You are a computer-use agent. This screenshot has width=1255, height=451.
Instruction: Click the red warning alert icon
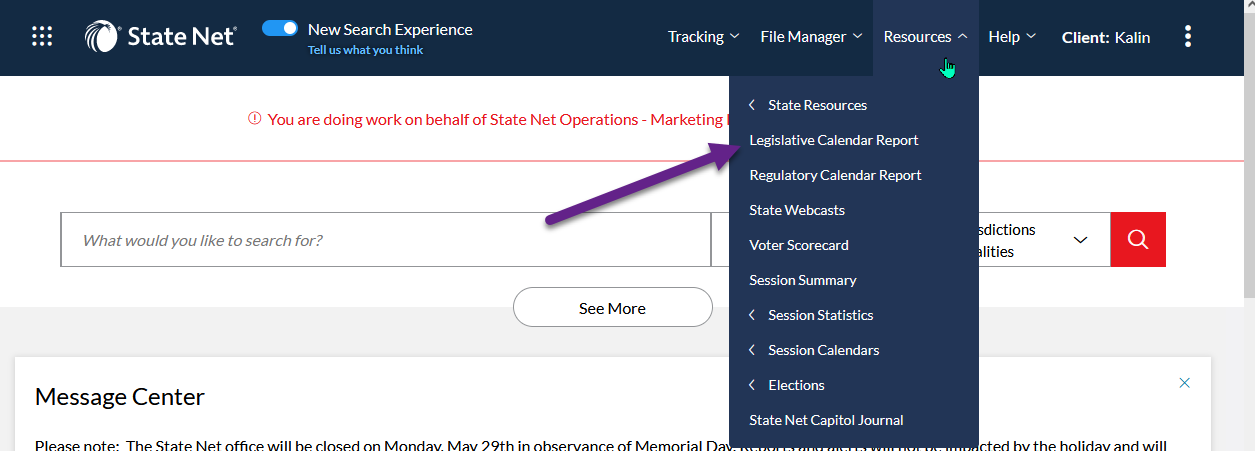[x=254, y=119]
